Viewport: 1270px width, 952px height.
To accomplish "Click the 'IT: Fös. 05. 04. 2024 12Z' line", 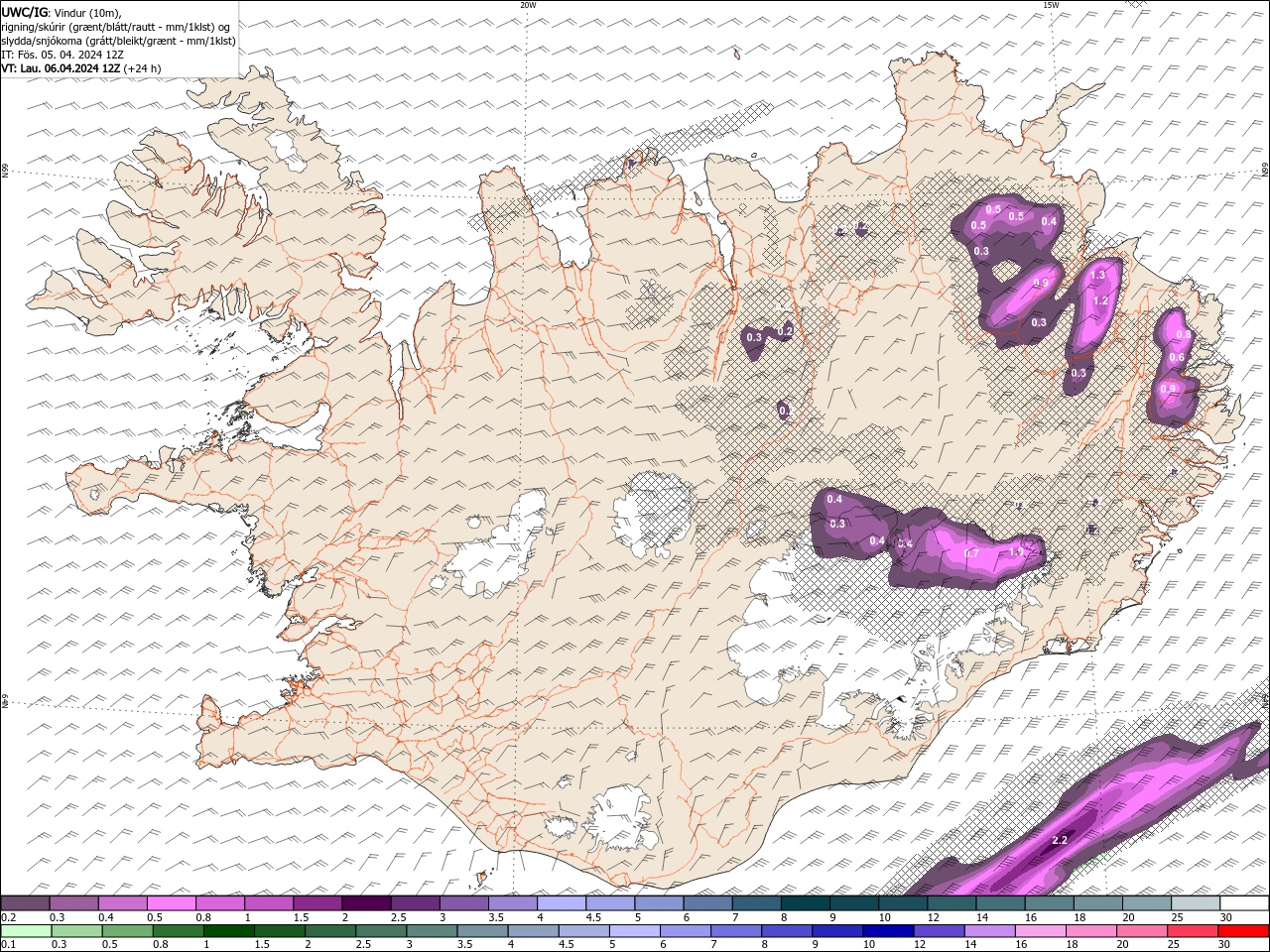I will point(63,55).
